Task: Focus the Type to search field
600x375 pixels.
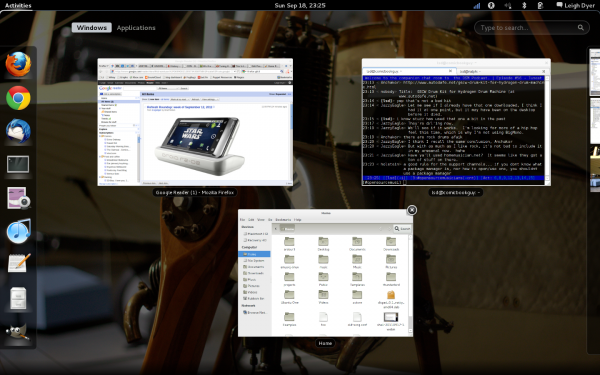Action: [532, 28]
